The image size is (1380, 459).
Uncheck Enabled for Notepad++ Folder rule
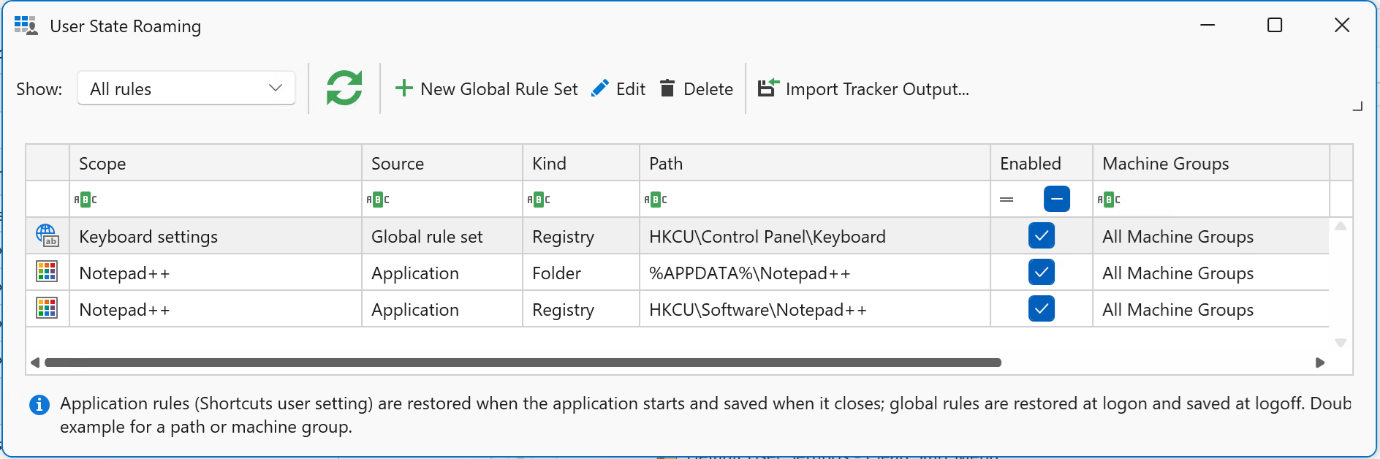tap(1041, 272)
